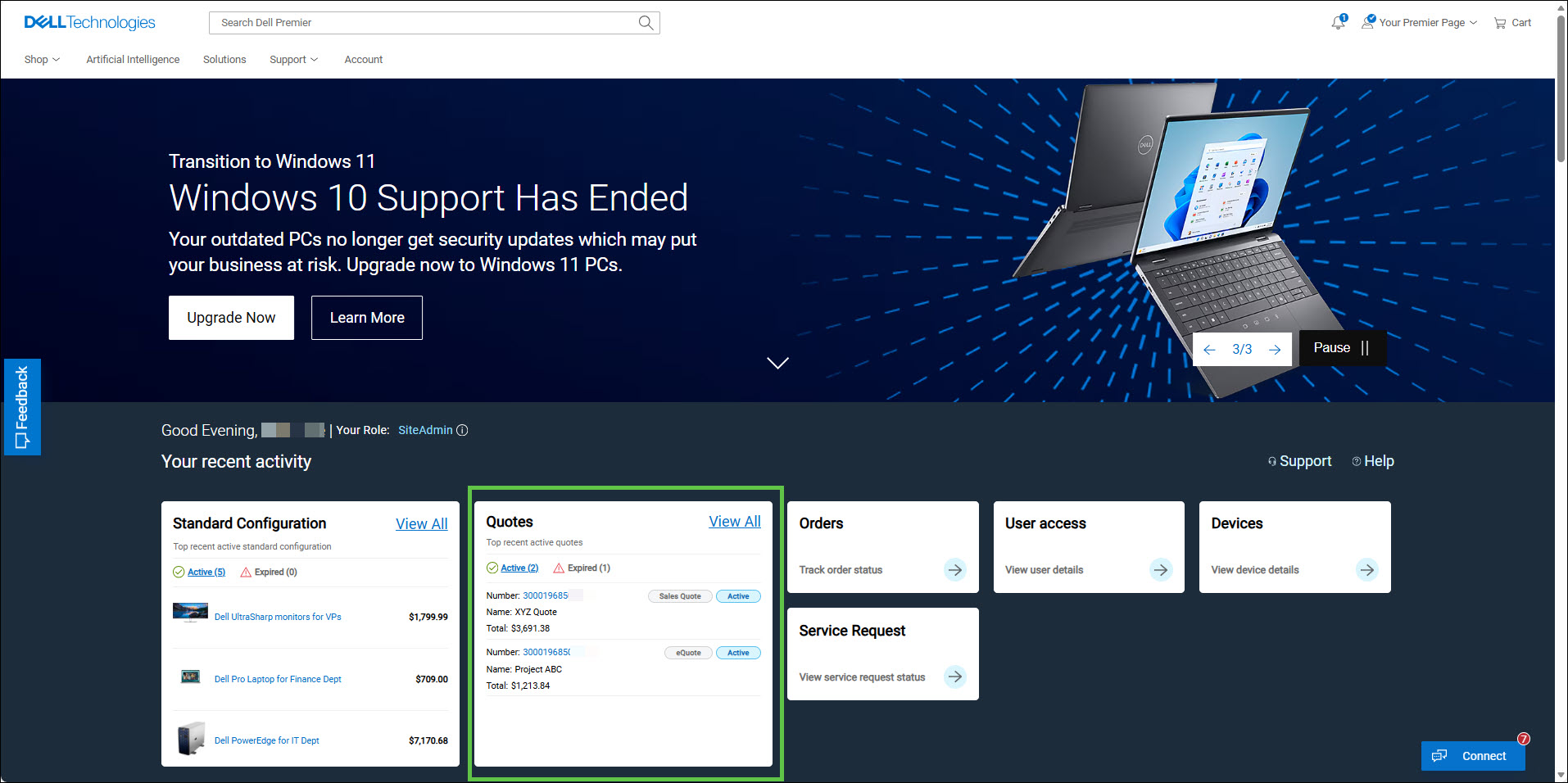
Task: Click the Upgrade Now button
Action: coord(231,317)
